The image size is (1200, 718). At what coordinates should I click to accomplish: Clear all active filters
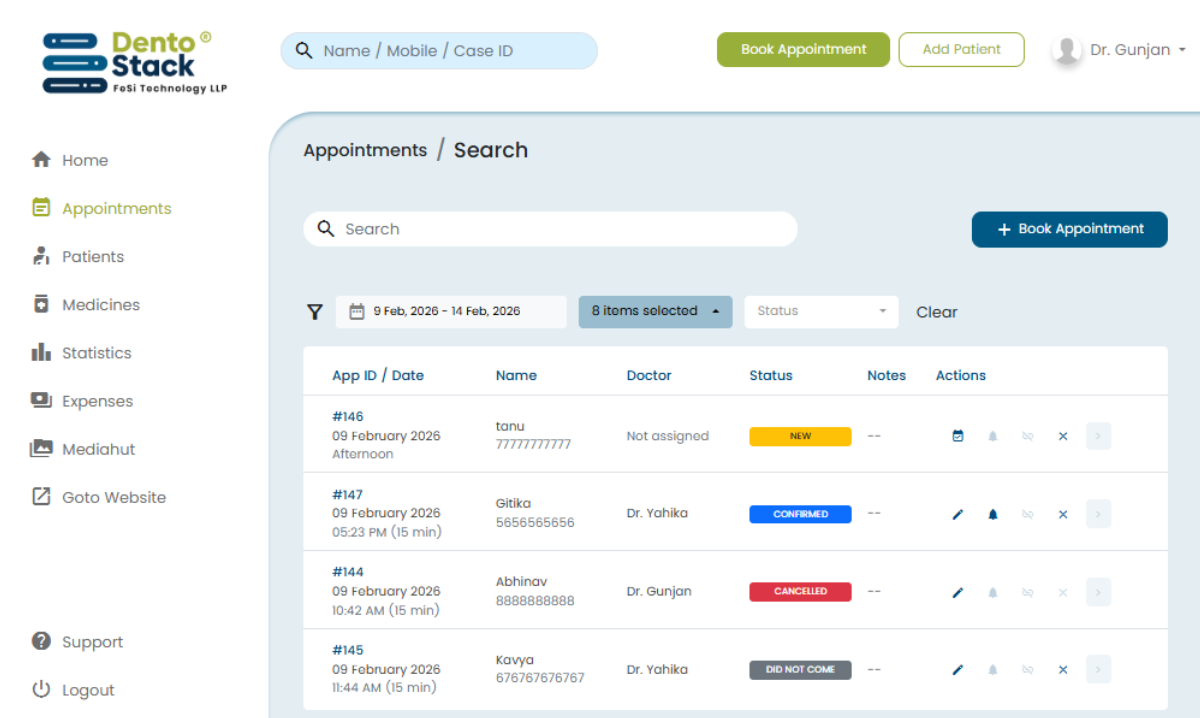[x=936, y=311]
